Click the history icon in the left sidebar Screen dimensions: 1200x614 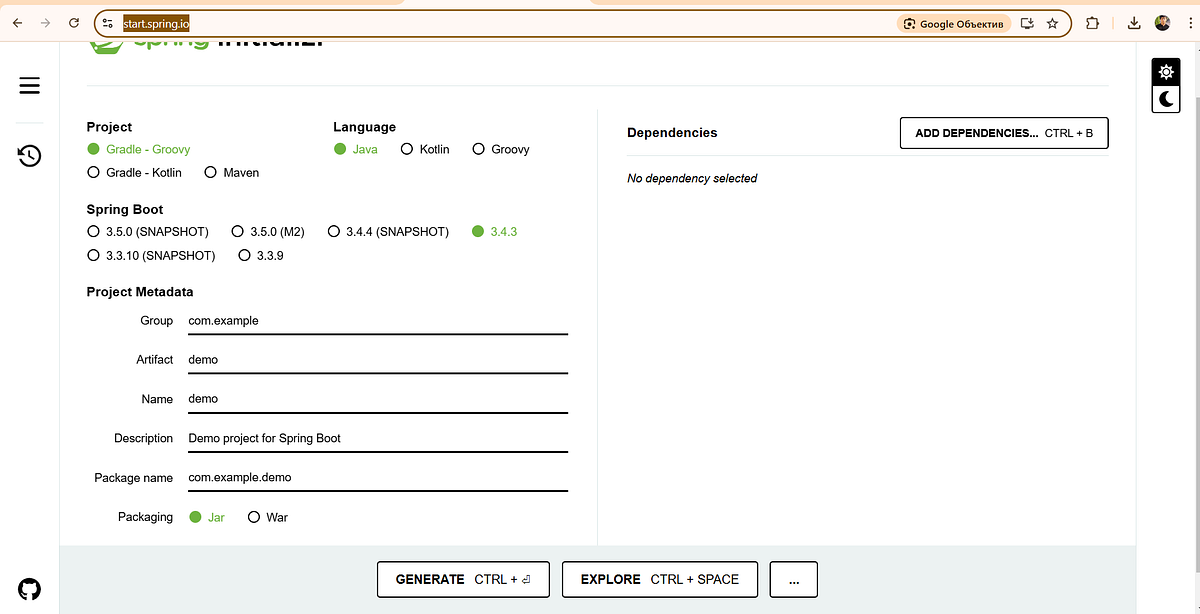coord(29,156)
